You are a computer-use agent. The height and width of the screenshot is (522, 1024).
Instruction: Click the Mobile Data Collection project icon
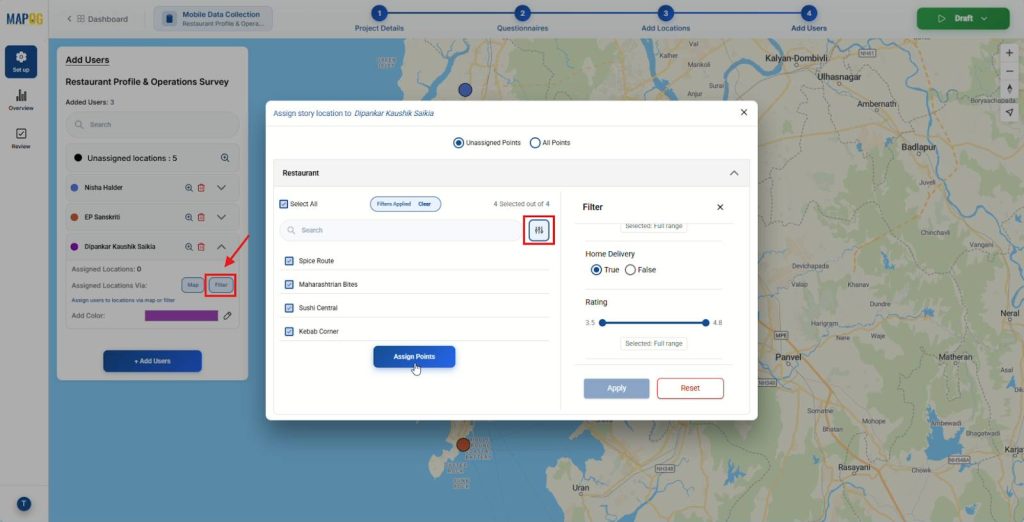pos(169,18)
